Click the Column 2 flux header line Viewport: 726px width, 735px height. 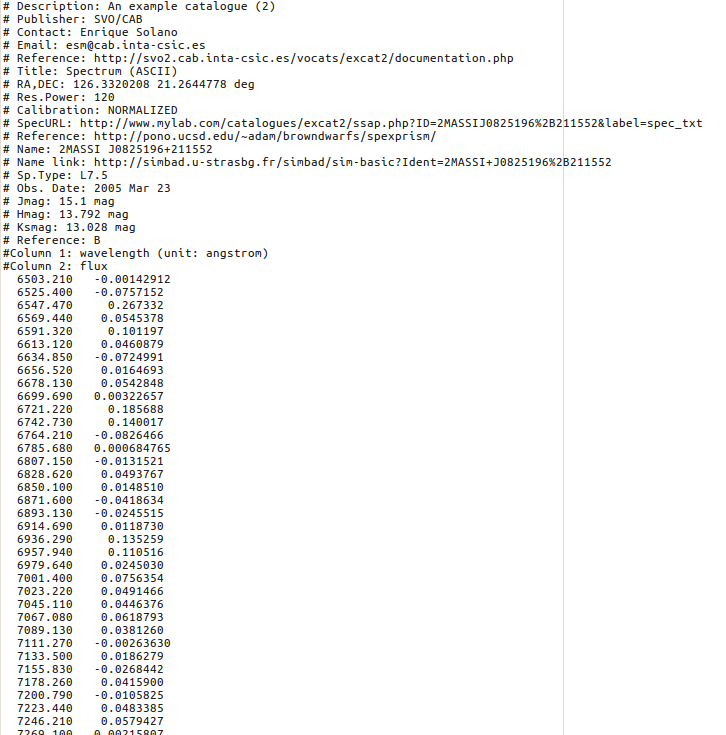55,266
